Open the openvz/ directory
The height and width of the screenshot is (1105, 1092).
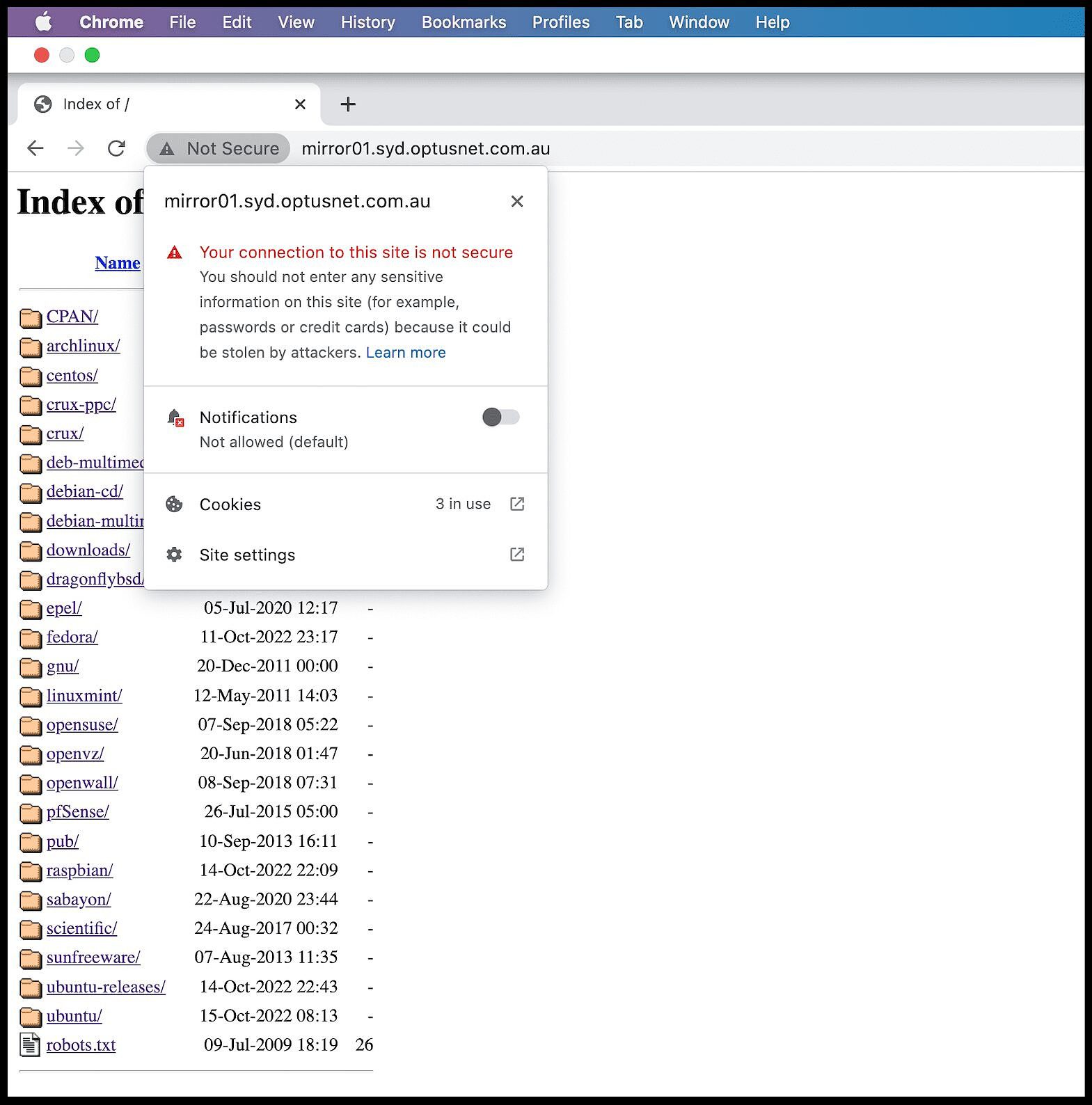pyautogui.click(x=75, y=754)
